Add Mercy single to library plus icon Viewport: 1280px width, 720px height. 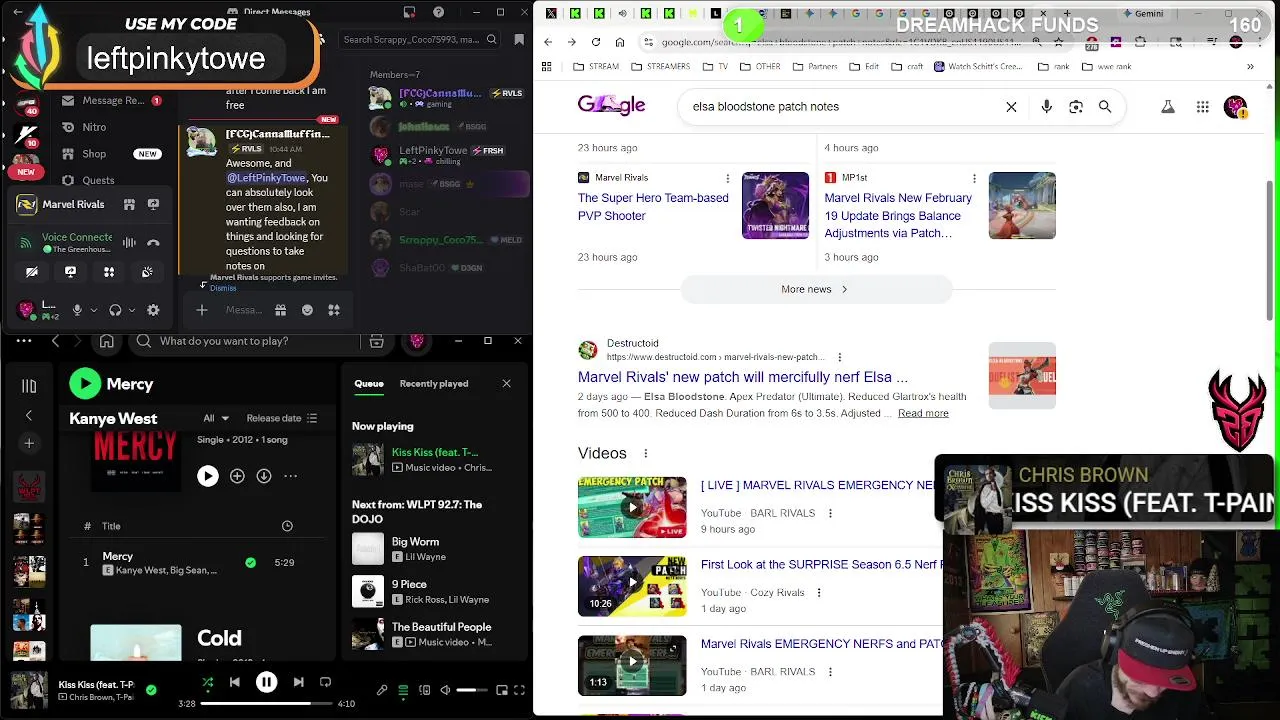tap(237, 476)
